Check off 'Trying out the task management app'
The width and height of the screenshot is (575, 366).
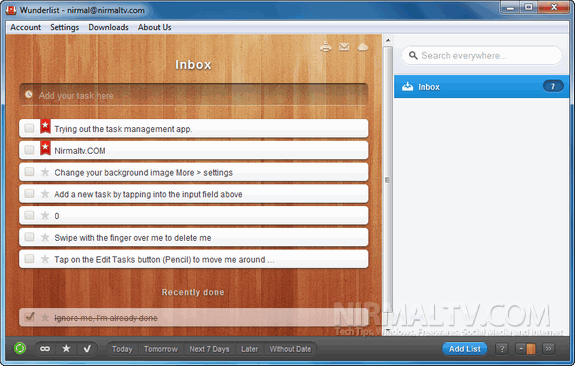29,128
